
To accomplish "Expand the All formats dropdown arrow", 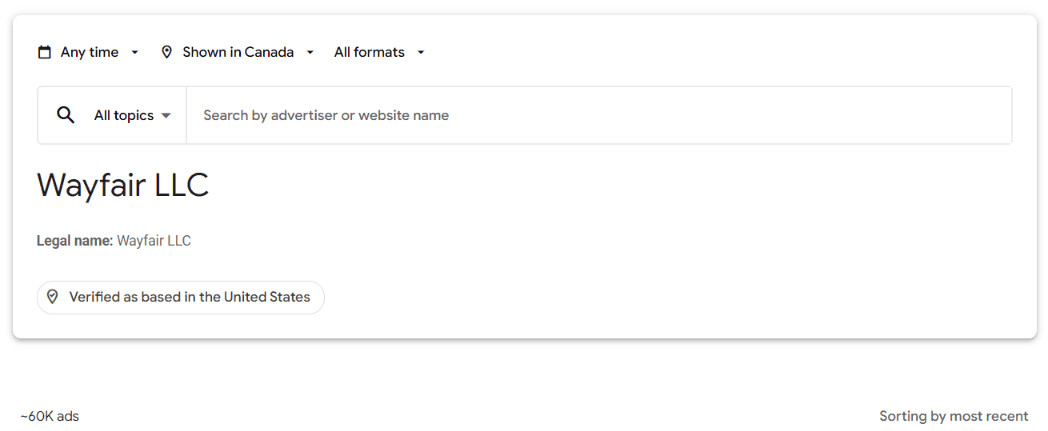I will [420, 52].
